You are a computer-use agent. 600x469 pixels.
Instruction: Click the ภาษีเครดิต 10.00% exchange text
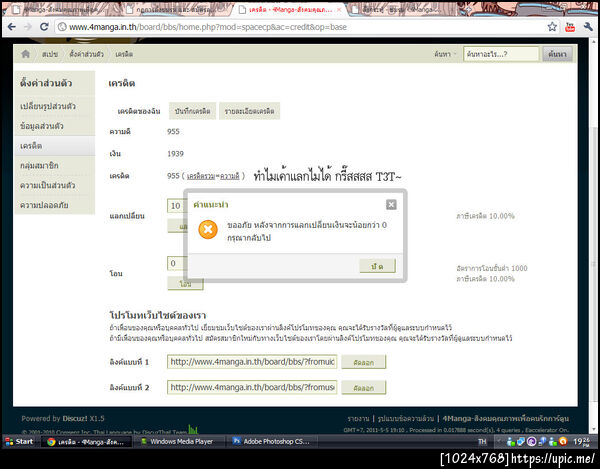485,216
